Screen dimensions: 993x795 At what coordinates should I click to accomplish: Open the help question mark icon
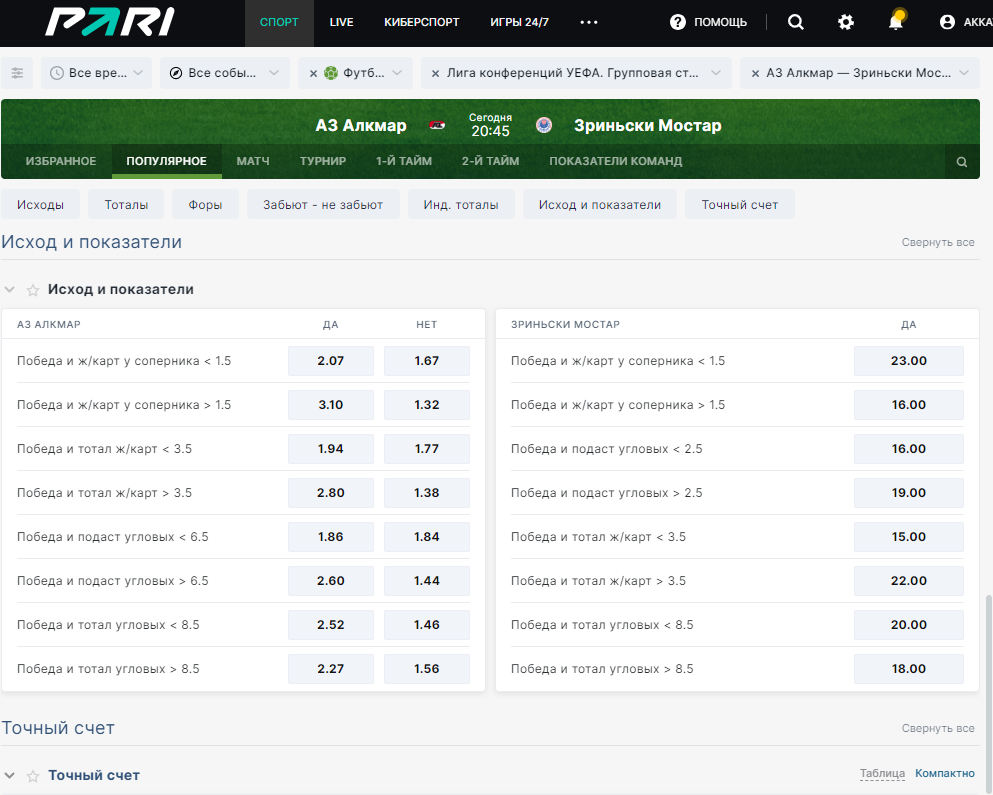(x=678, y=22)
